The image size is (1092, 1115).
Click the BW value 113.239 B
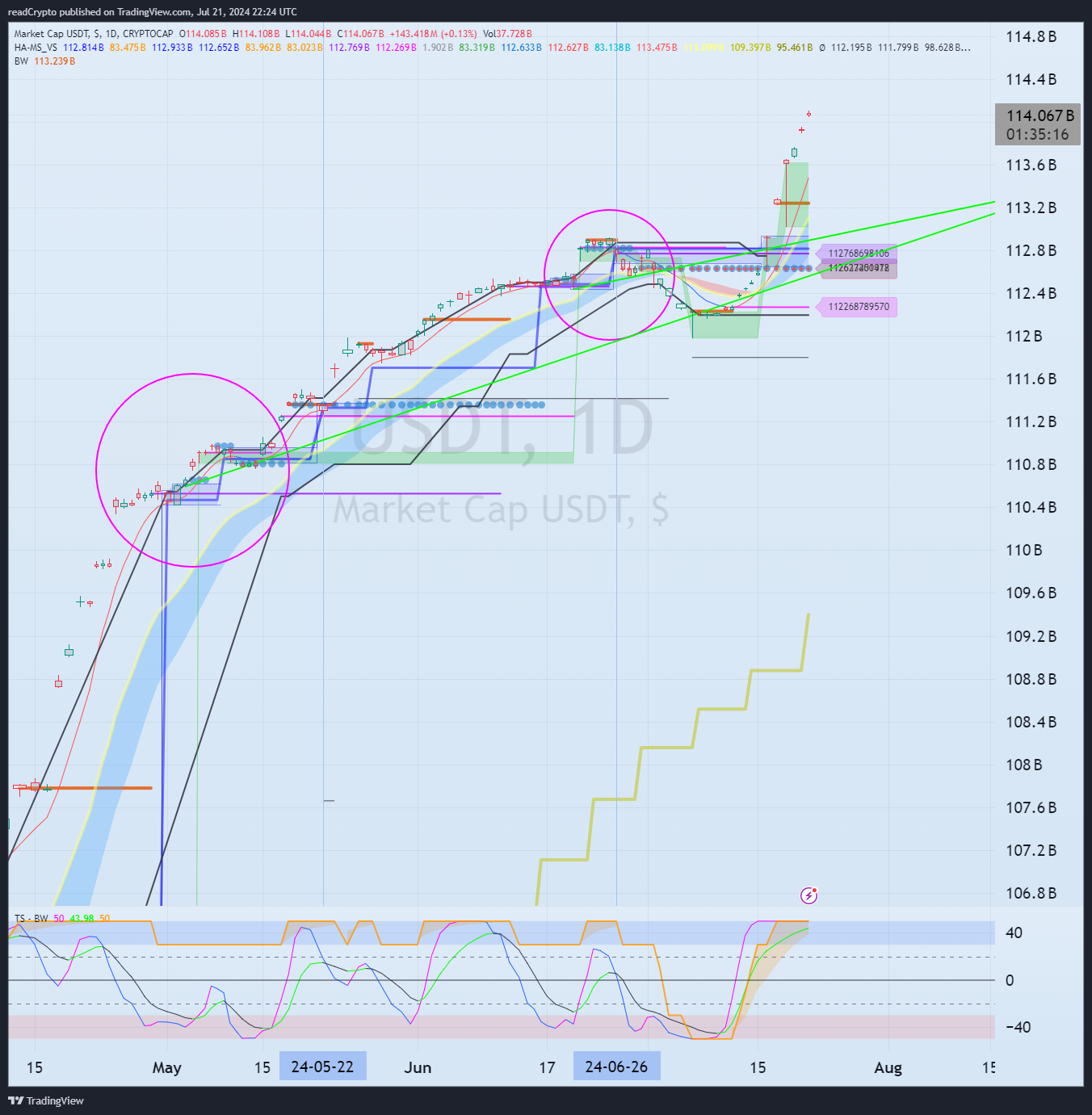coord(55,61)
